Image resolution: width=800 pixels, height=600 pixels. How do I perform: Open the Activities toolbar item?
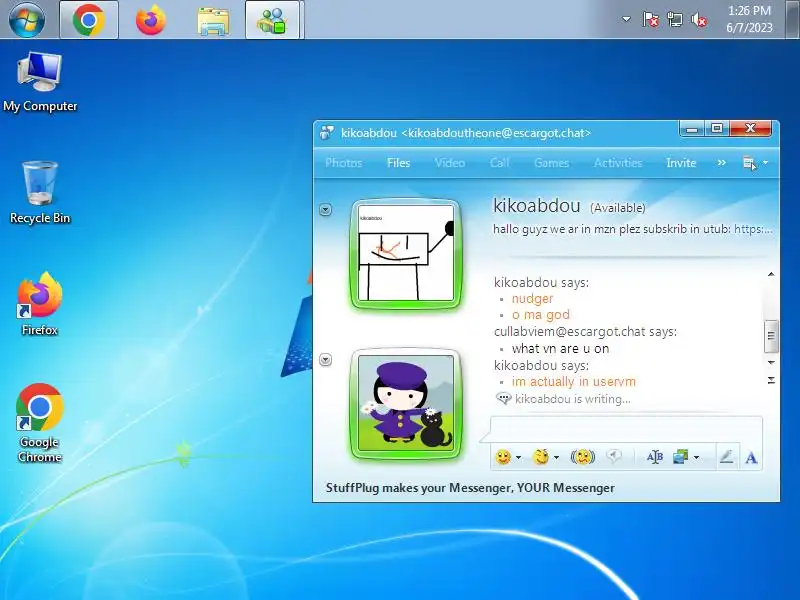618,163
